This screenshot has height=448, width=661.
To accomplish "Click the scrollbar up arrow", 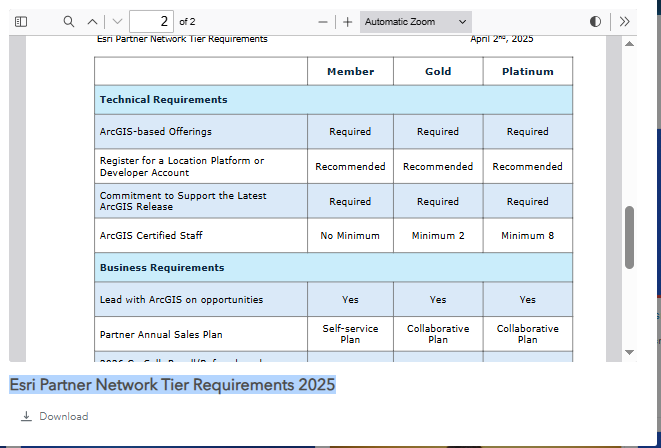I will coord(629,44).
